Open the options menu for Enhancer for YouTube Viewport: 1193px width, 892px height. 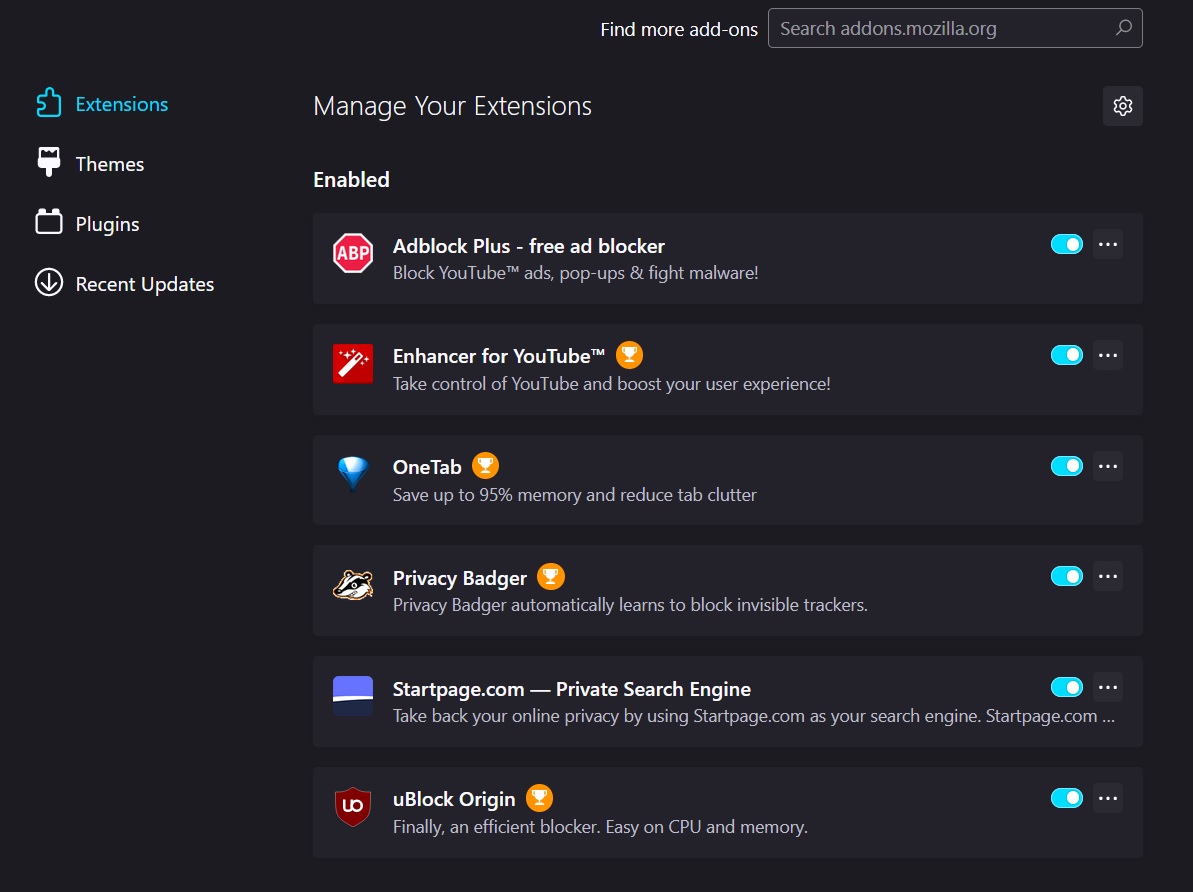[x=1108, y=354]
